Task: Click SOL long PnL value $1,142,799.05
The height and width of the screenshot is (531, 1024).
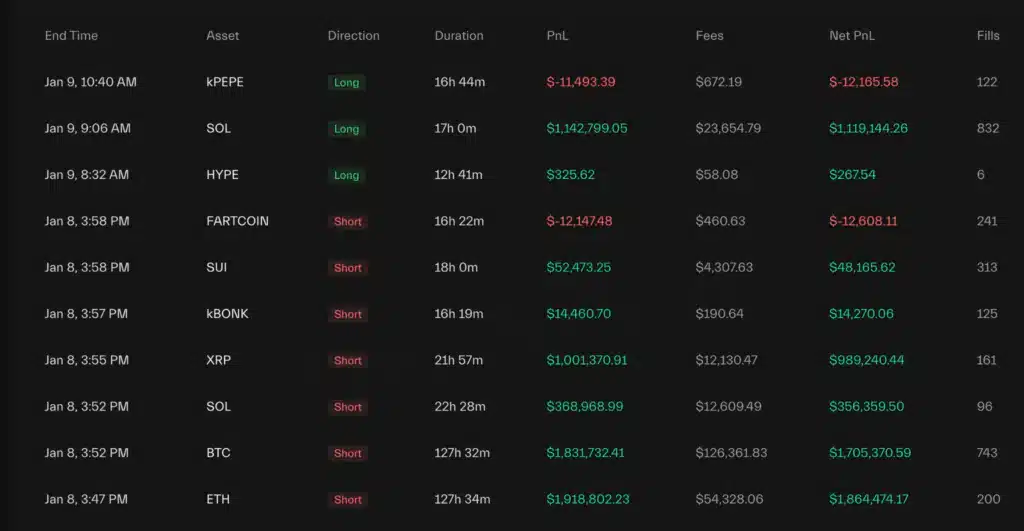Action: (587, 128)
